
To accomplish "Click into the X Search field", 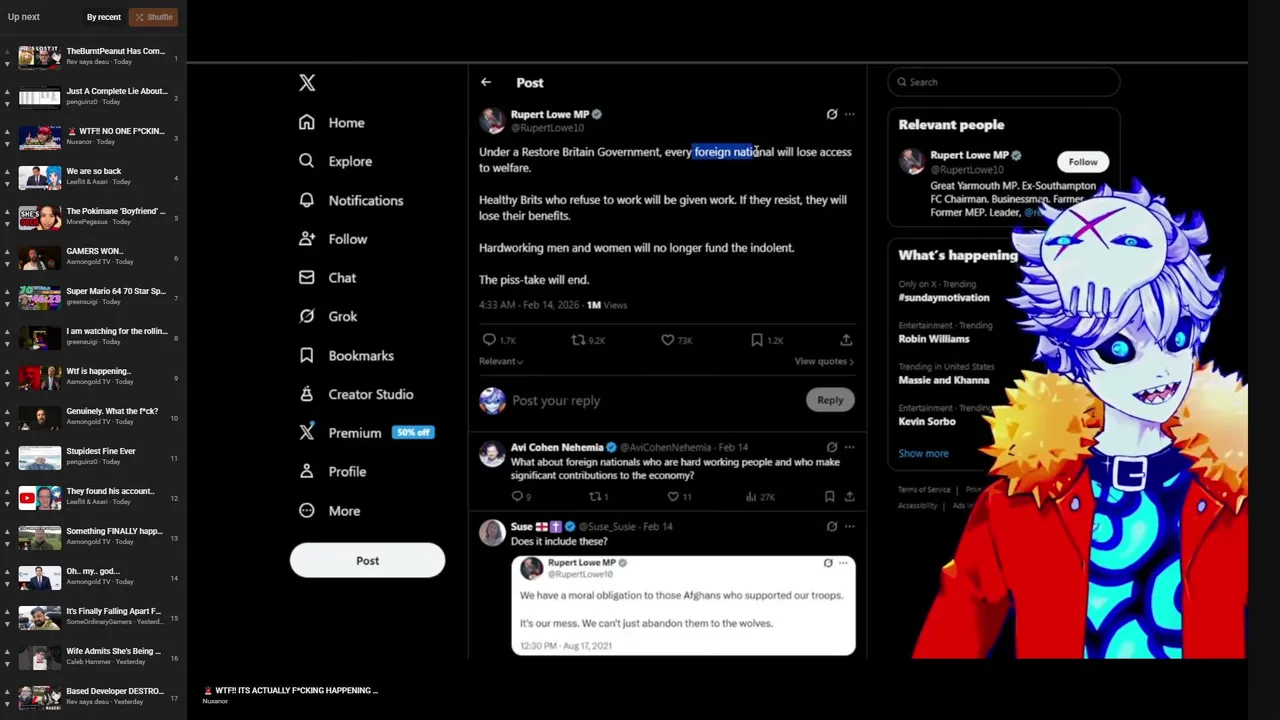I will [1003, 82].
